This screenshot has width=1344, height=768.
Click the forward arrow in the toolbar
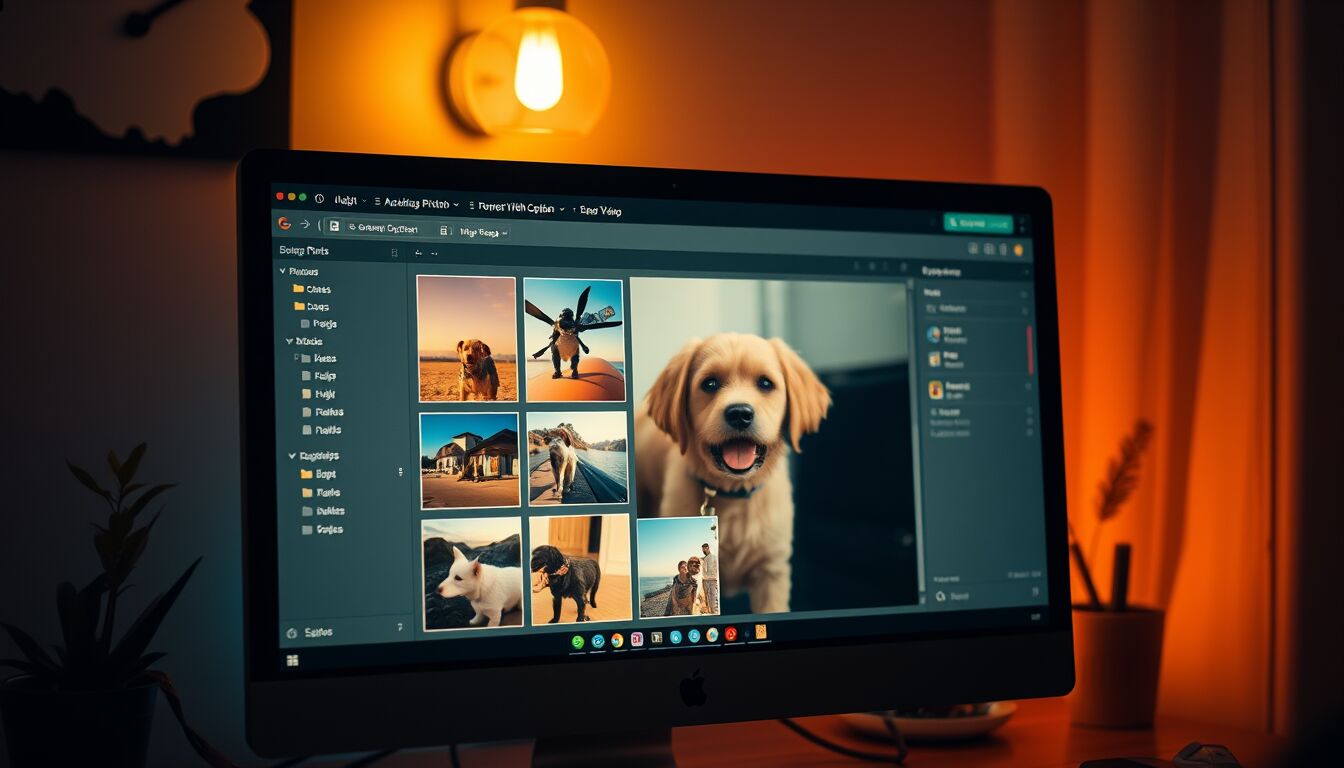pos(304,225)
